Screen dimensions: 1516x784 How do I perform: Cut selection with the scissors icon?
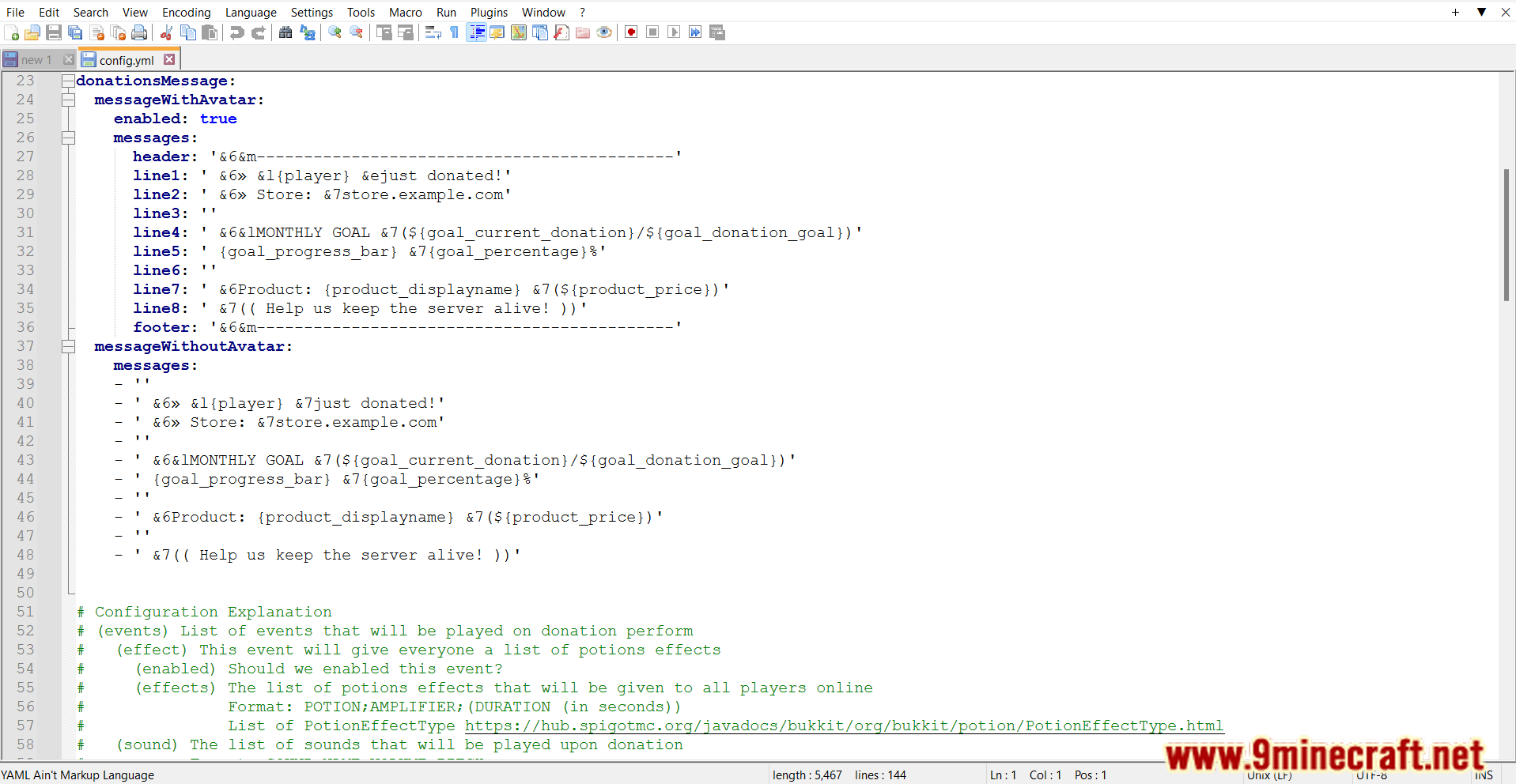coord(166,32)
